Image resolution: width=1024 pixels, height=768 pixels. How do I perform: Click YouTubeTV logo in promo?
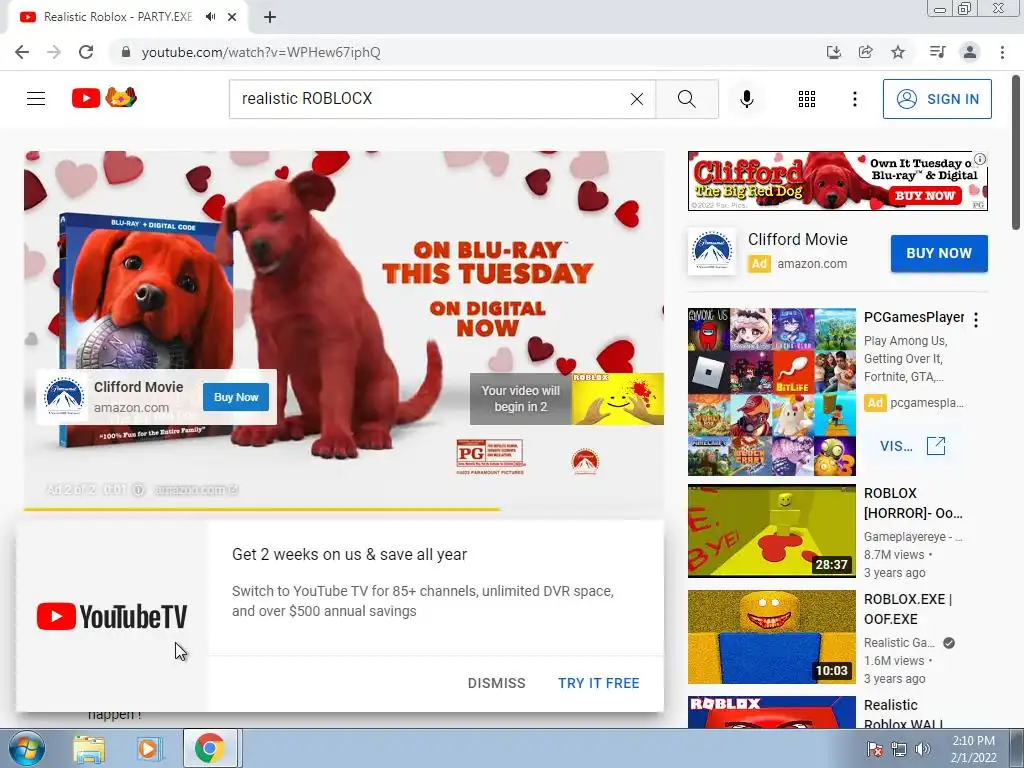pyautogui.click(x=112, y=616)
